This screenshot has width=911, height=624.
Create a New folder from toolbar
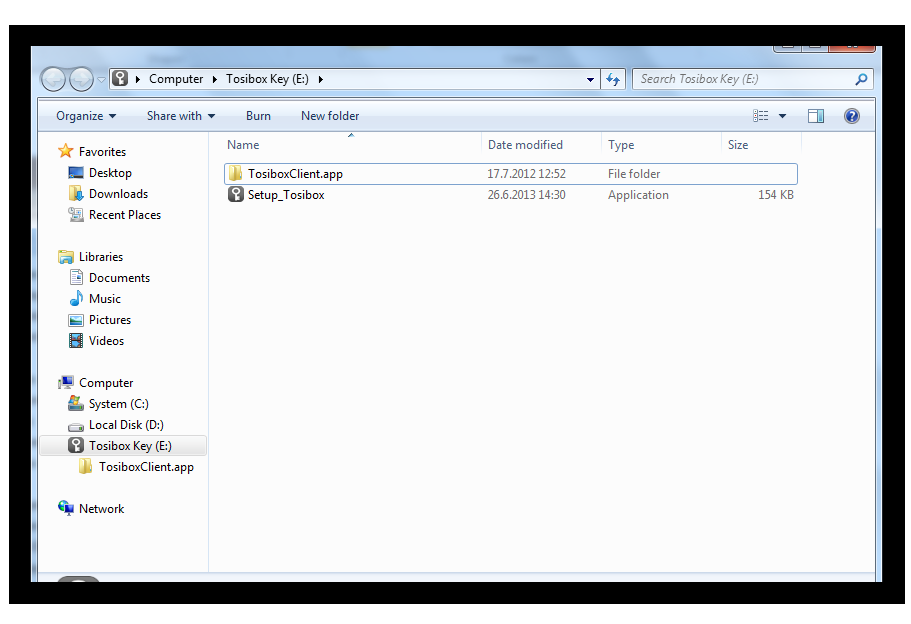point(330,116)
